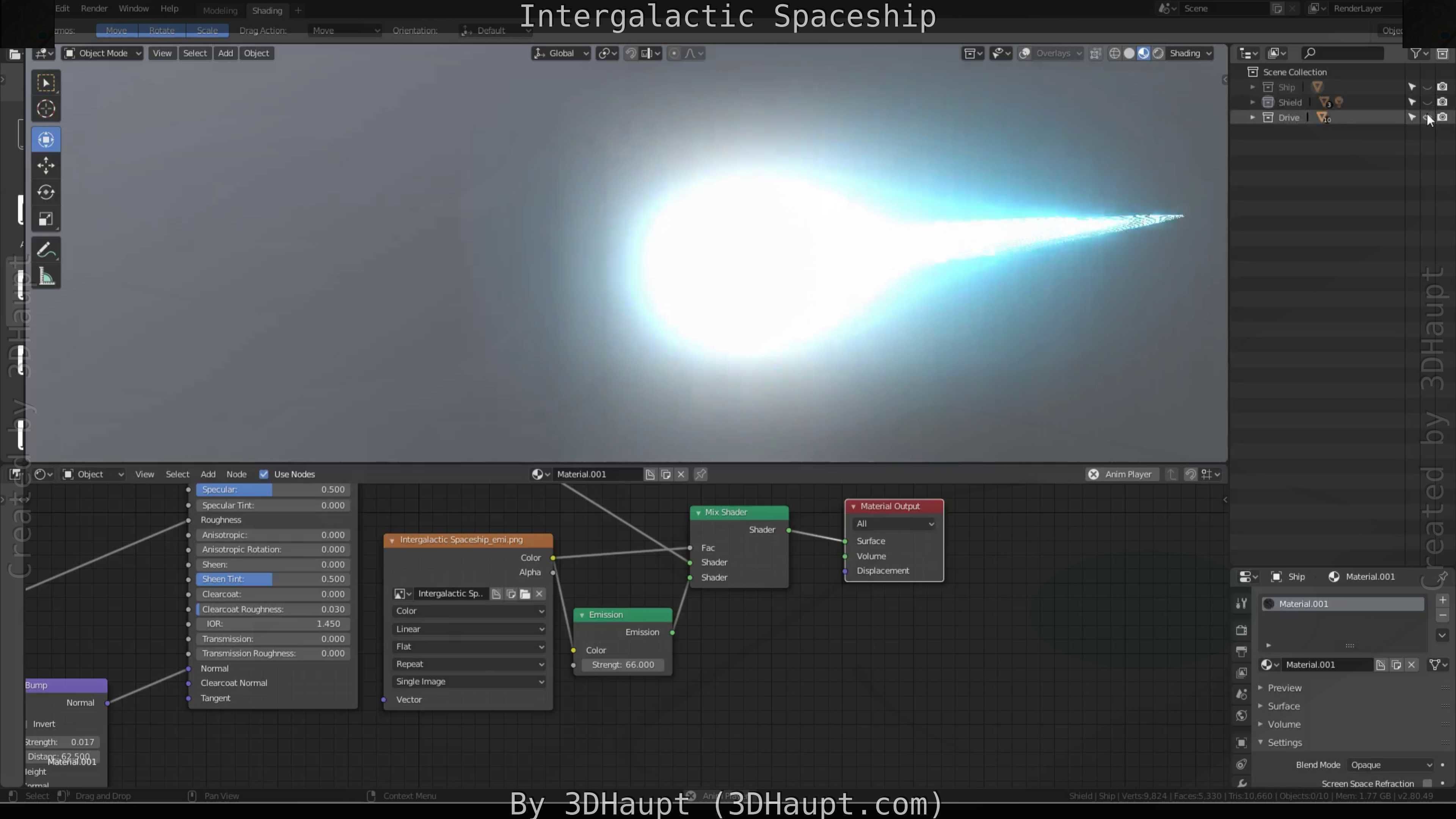Select the Scale tool icon
Image resolution: width=1456 pixels, height=819 pixels.
pyautogui.click(x=46, y=219)
